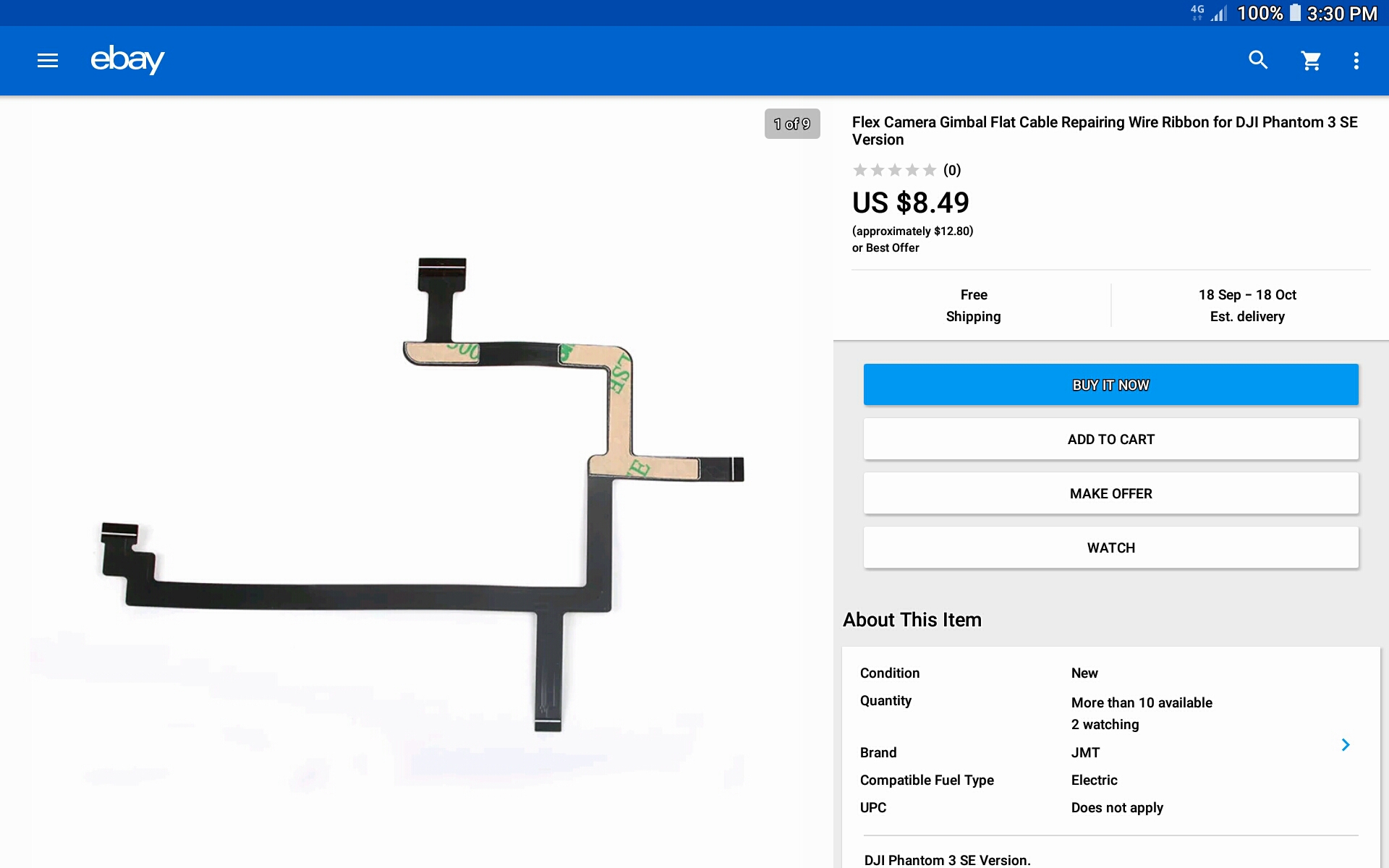Image resolution: width=1389 pixels, height=868 pixels.
Task: Click ADD TO CART button
Action: (x=1111, y=439)
